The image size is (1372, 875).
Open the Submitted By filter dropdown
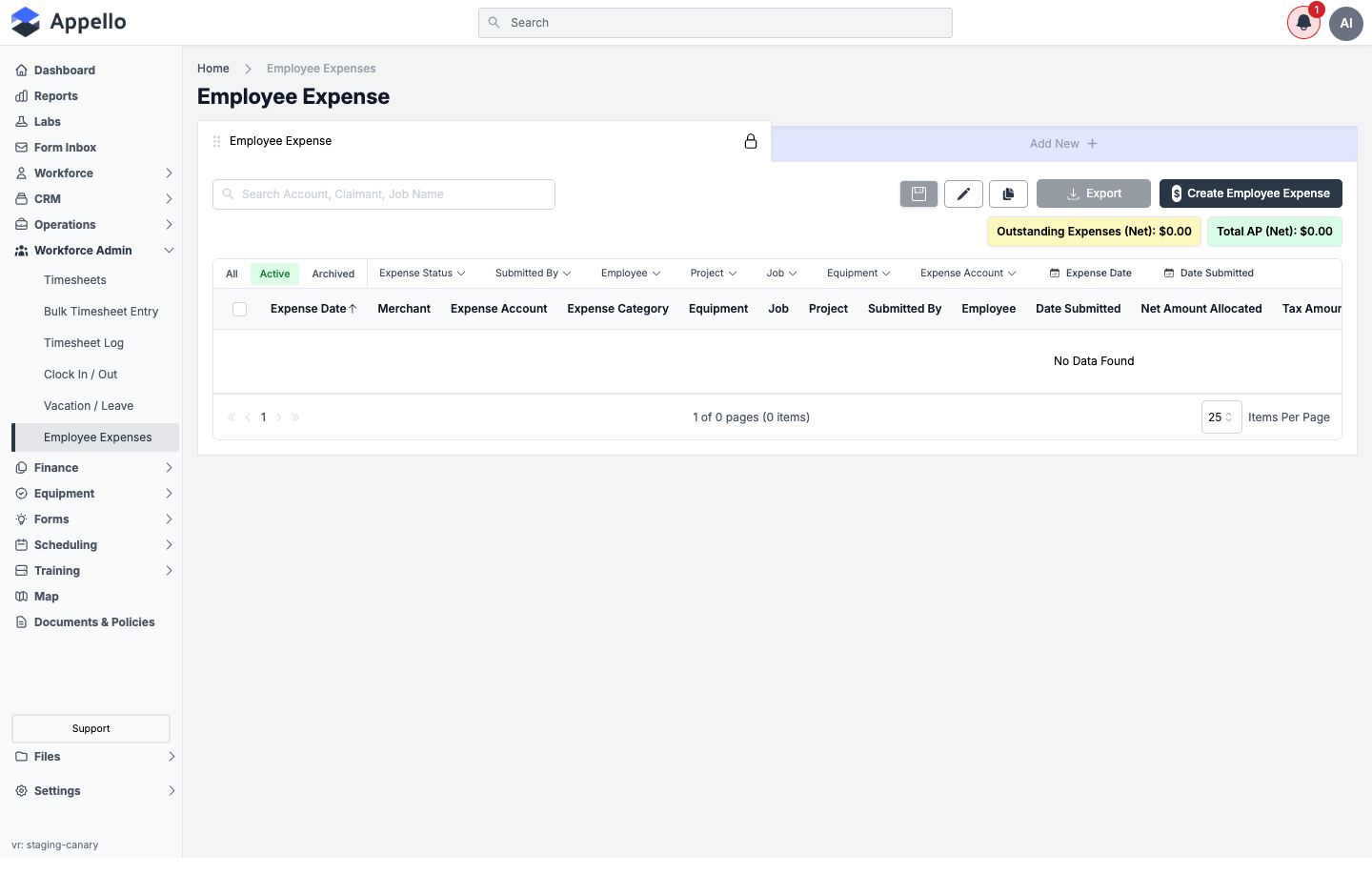pyautogui.click(x=533, y=274)
